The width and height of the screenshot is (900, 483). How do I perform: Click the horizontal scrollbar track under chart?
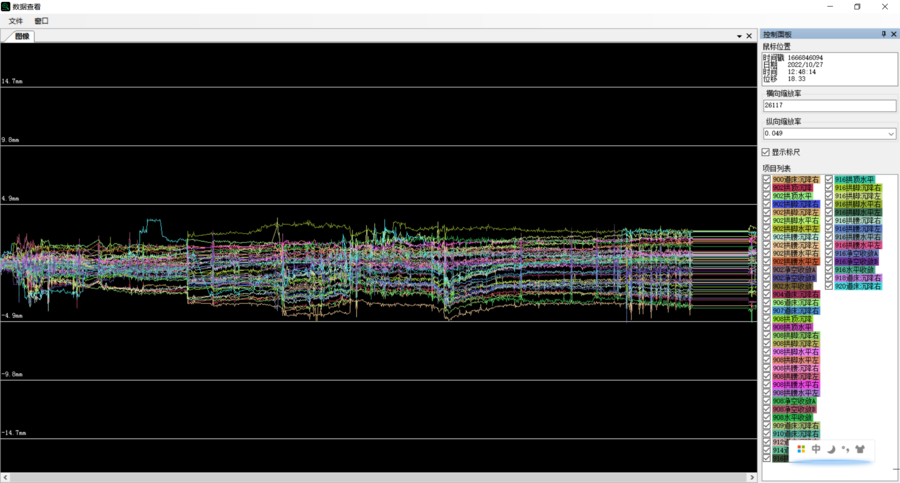(x=379, y=477)
